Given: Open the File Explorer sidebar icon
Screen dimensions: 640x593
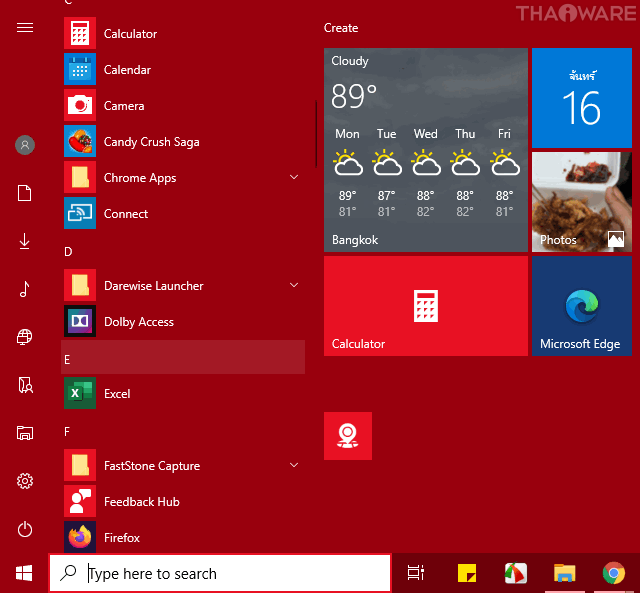Looking at the screenshot, I should (x=24, y=433).
